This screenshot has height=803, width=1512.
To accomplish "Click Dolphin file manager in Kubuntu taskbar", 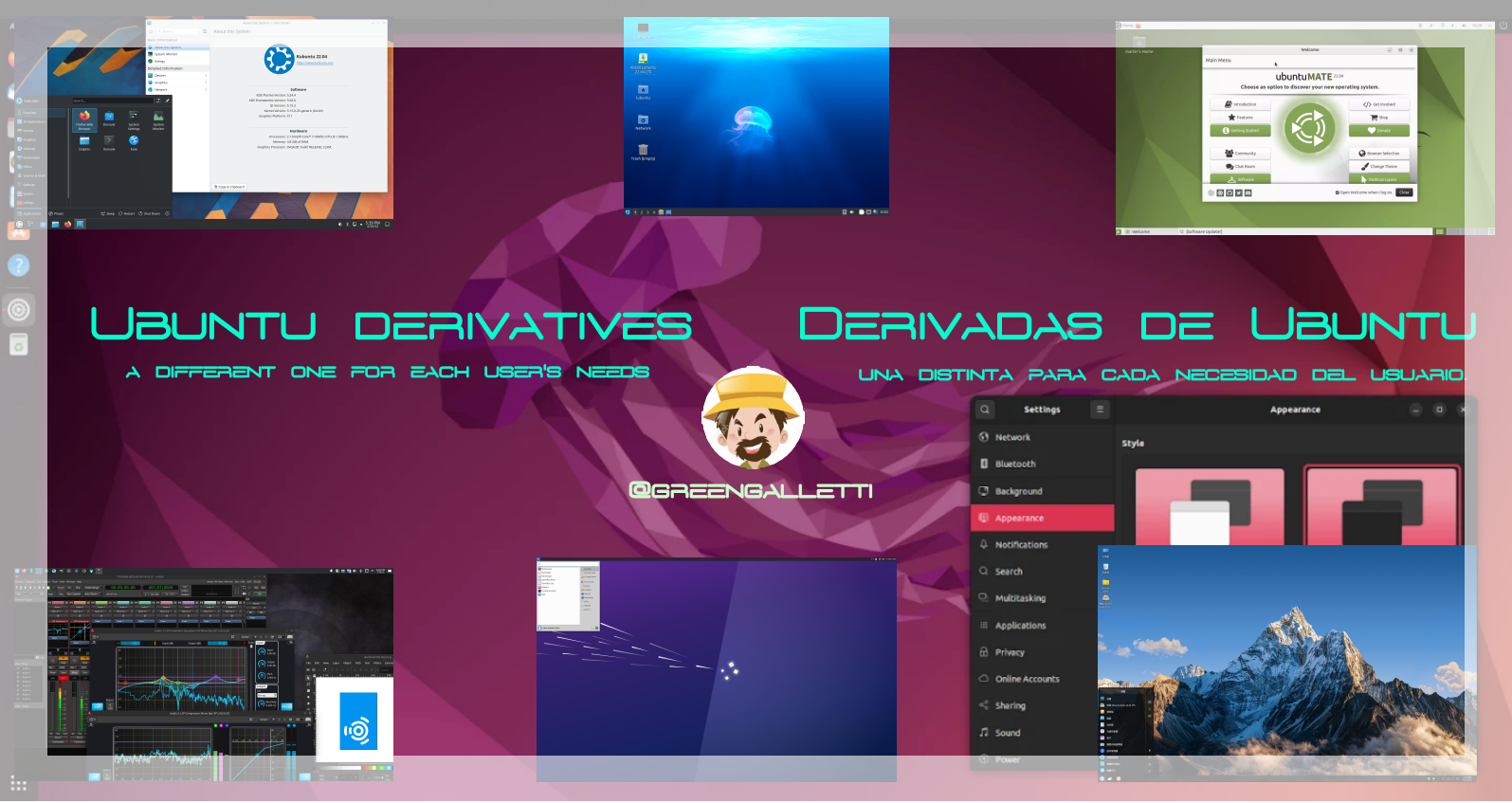I will (x=55, y=224).
